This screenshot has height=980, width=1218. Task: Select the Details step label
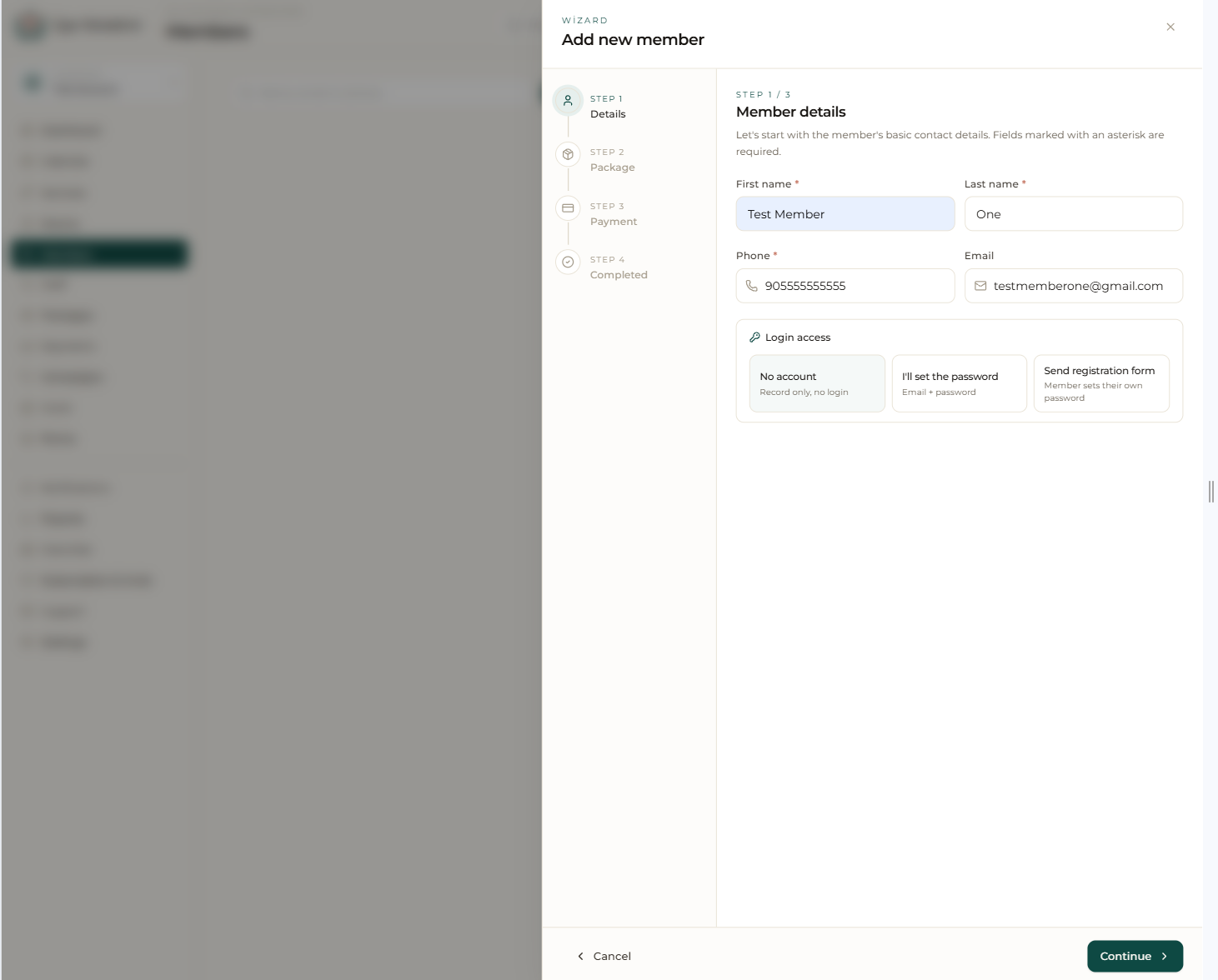point(608,114)
